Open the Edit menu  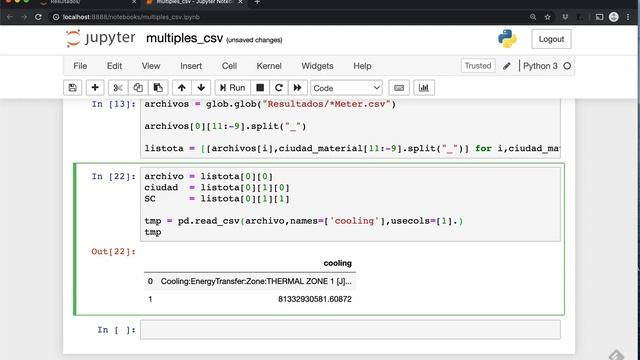(x=114, y=66)
